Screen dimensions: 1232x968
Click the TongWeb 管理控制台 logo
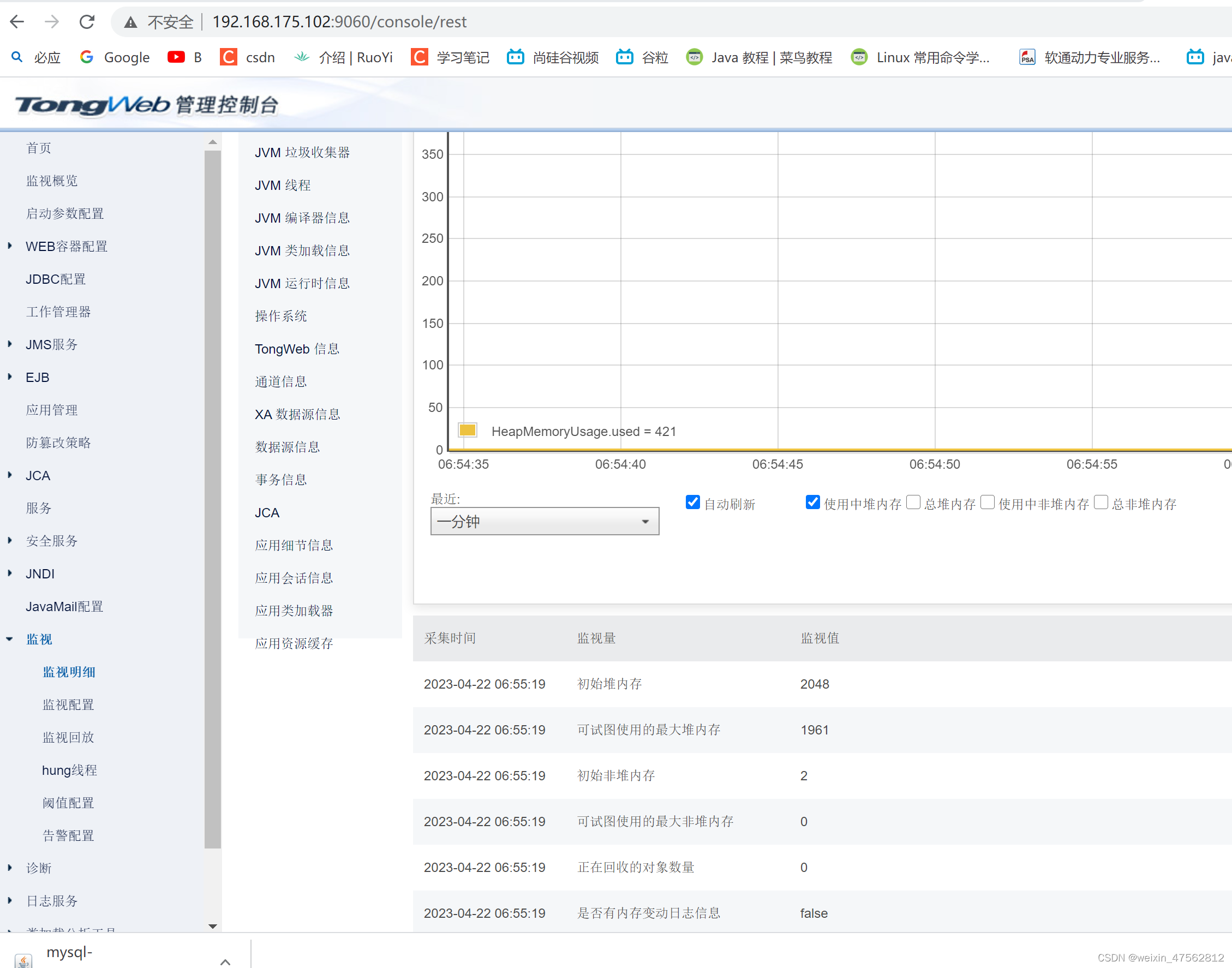pyautogui.click(x=147, y=105)
